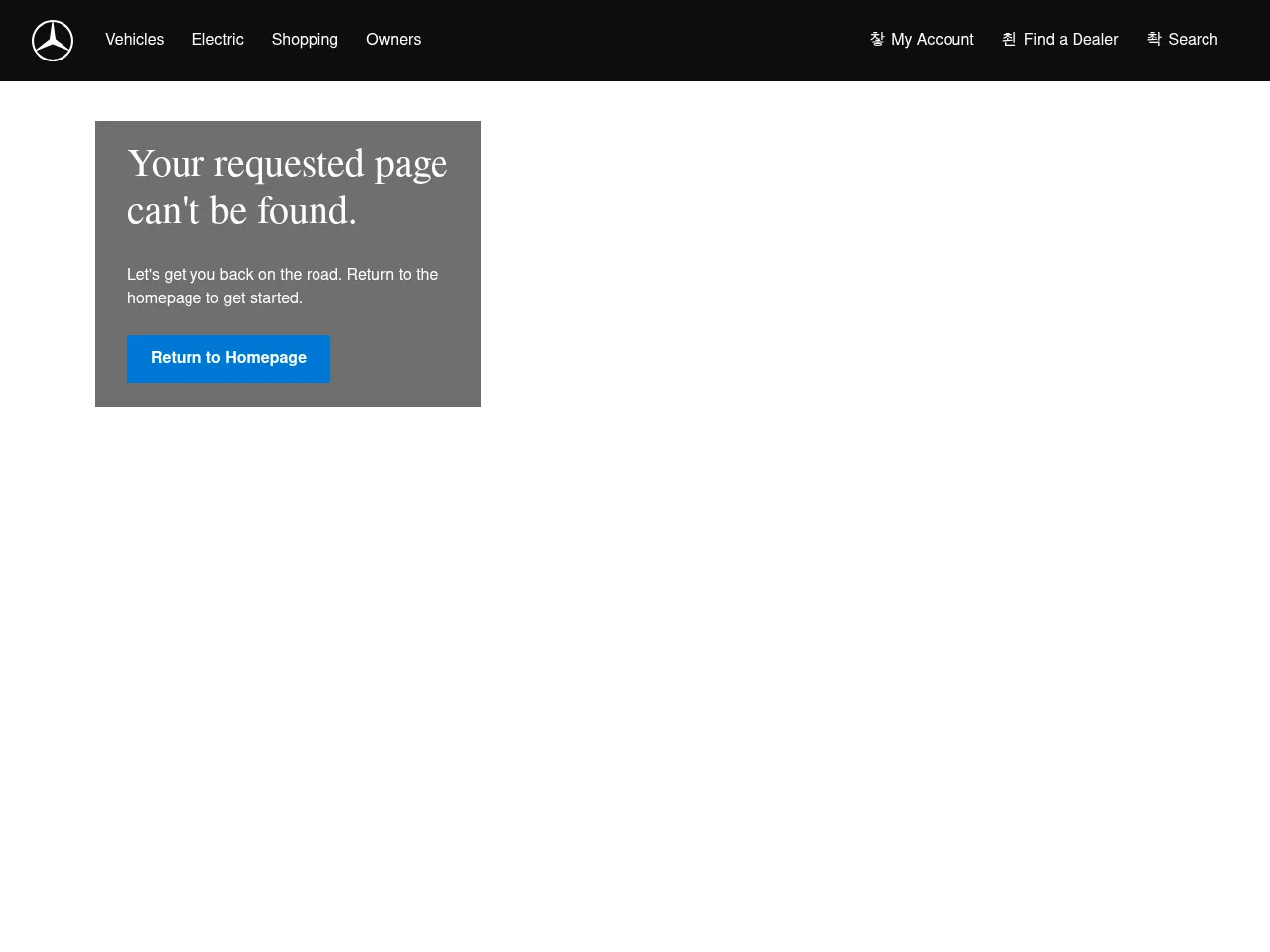Image resolution: width=1270 pixels, height=952 pixels.
Task: Open the Electric menu
Action: pos(217,40)
